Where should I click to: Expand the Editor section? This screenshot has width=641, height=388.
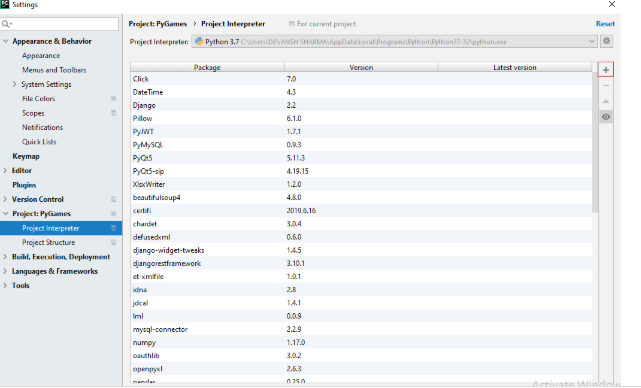point(5,170)
